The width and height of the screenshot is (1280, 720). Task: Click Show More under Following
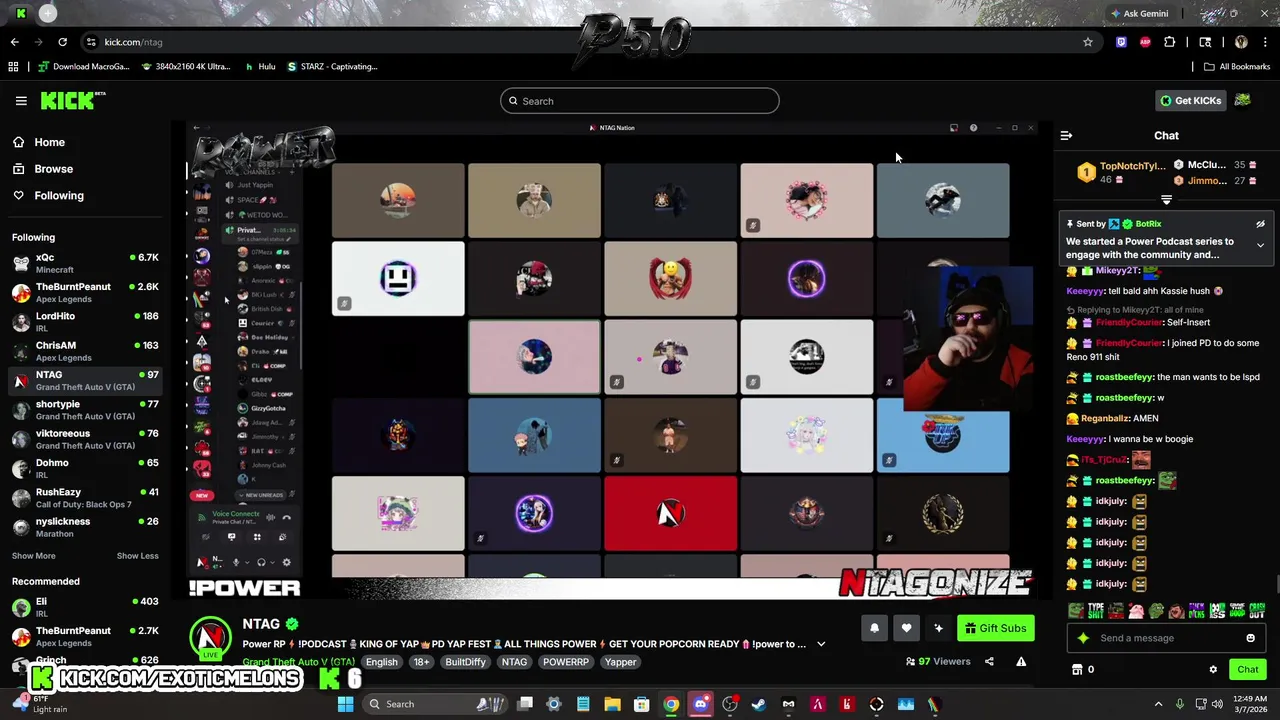(34, 556)
